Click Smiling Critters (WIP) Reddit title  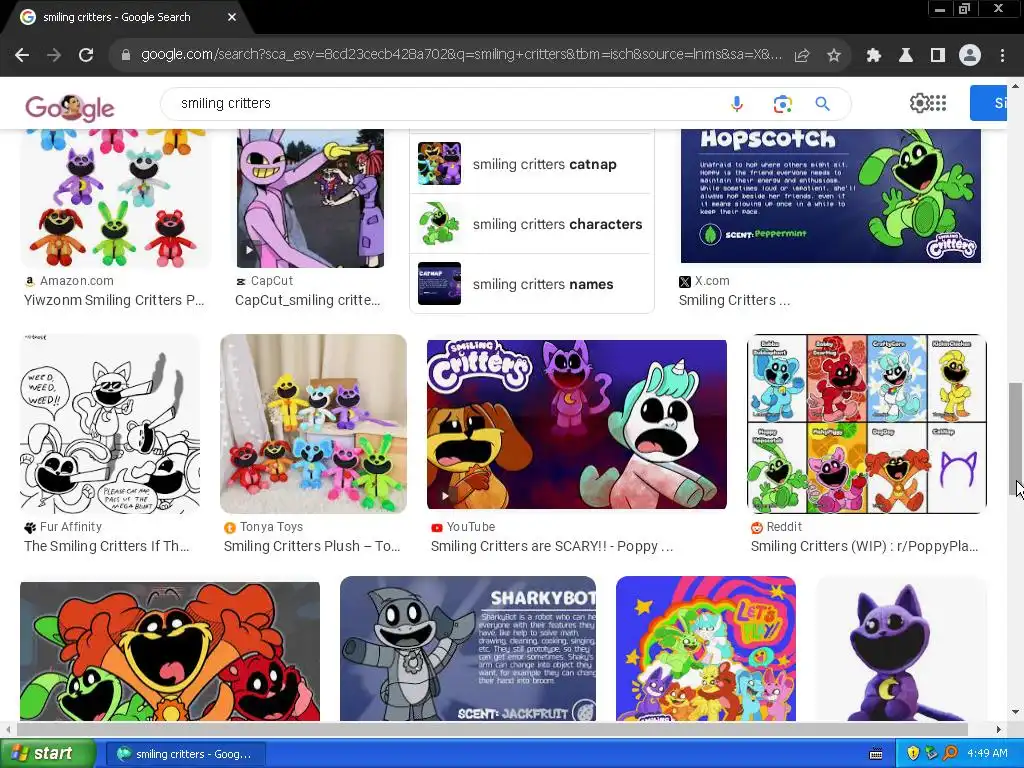864,546
